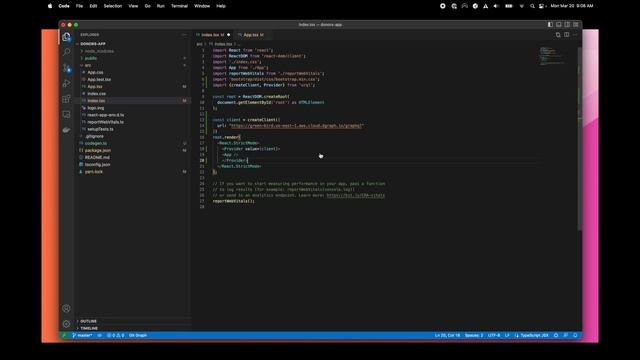Image resolution: width=640 pixels, height=360 pixels.
Task: Open the Source Control view
Action: pos(66,68)
